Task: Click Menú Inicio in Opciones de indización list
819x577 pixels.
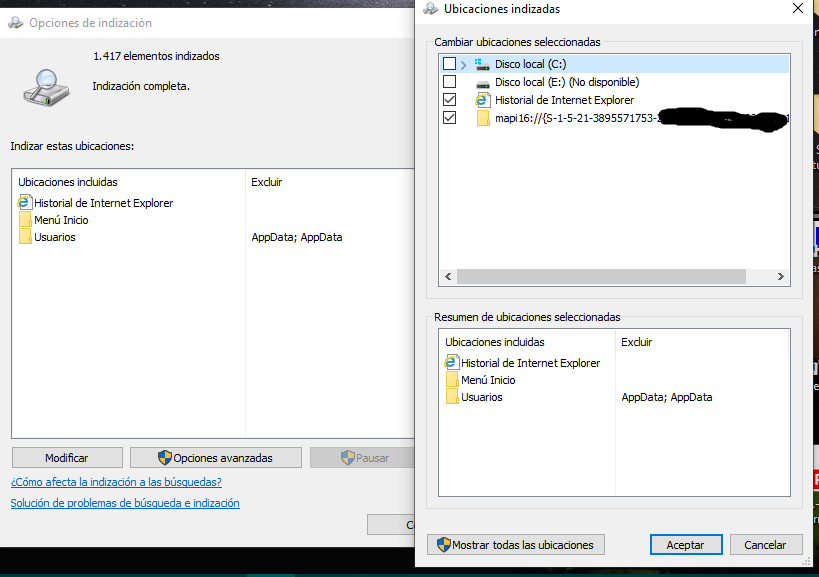Action: point(61,220)
